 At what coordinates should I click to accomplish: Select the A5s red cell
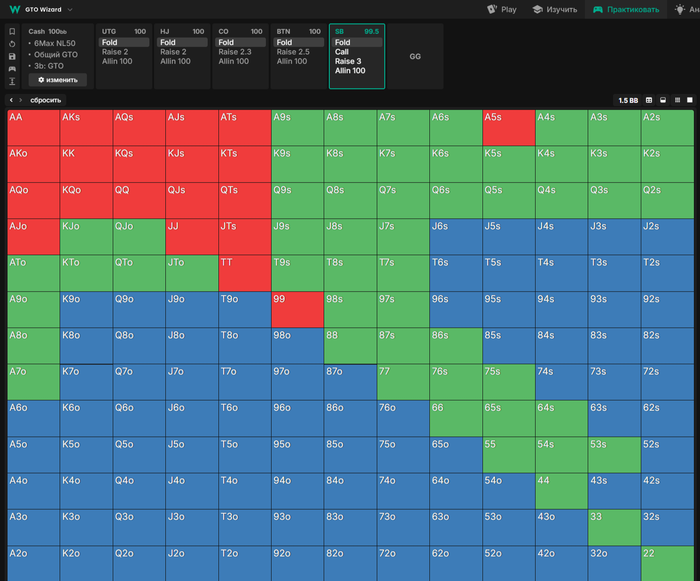(509, 128)
